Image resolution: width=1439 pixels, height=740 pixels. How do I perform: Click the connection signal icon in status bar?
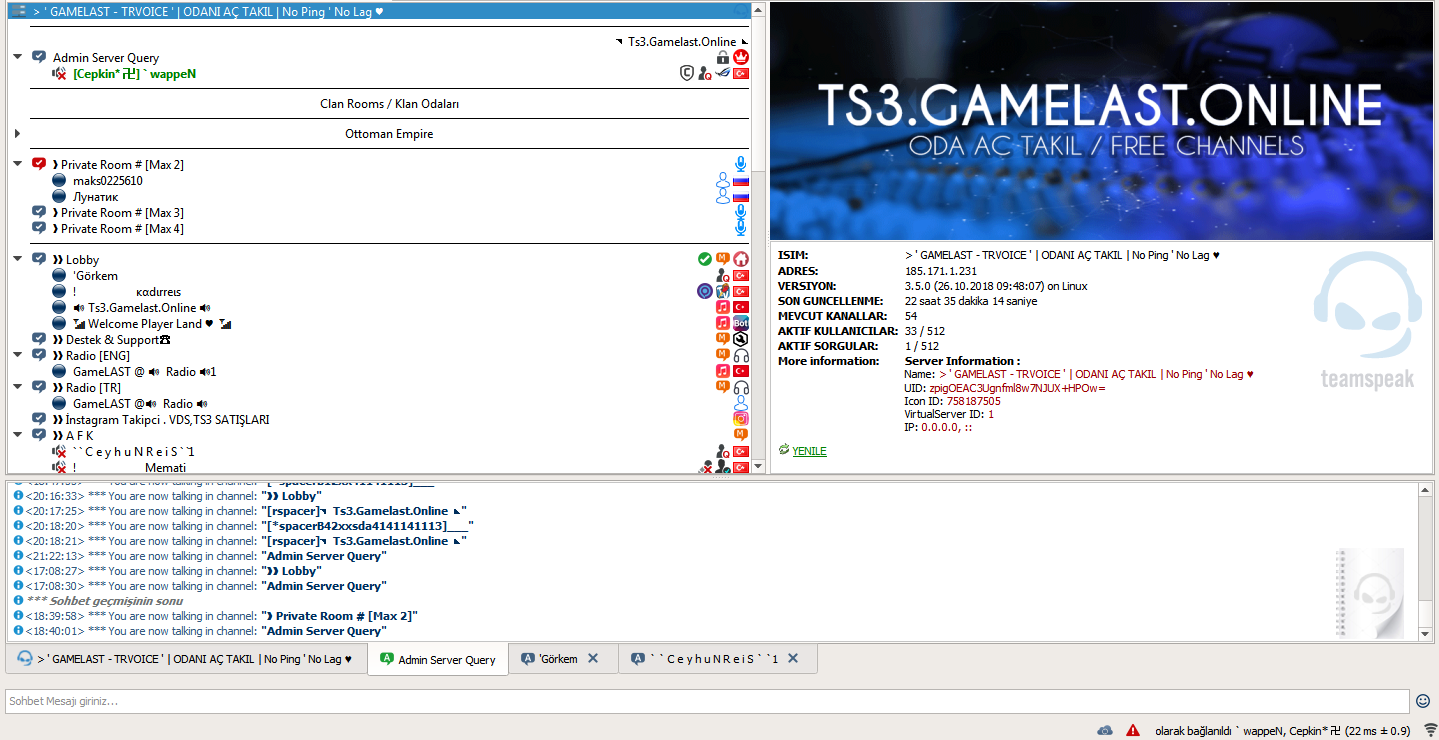(x=1430, y=730)
